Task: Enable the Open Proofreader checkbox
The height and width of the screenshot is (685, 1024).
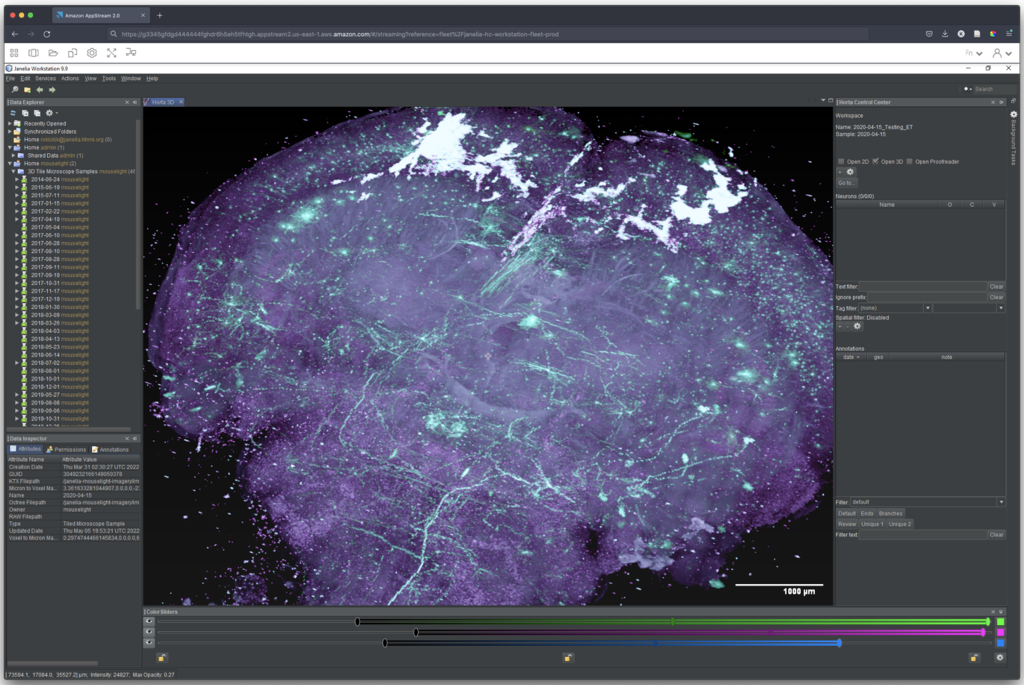Action: [x=910, y=161]
